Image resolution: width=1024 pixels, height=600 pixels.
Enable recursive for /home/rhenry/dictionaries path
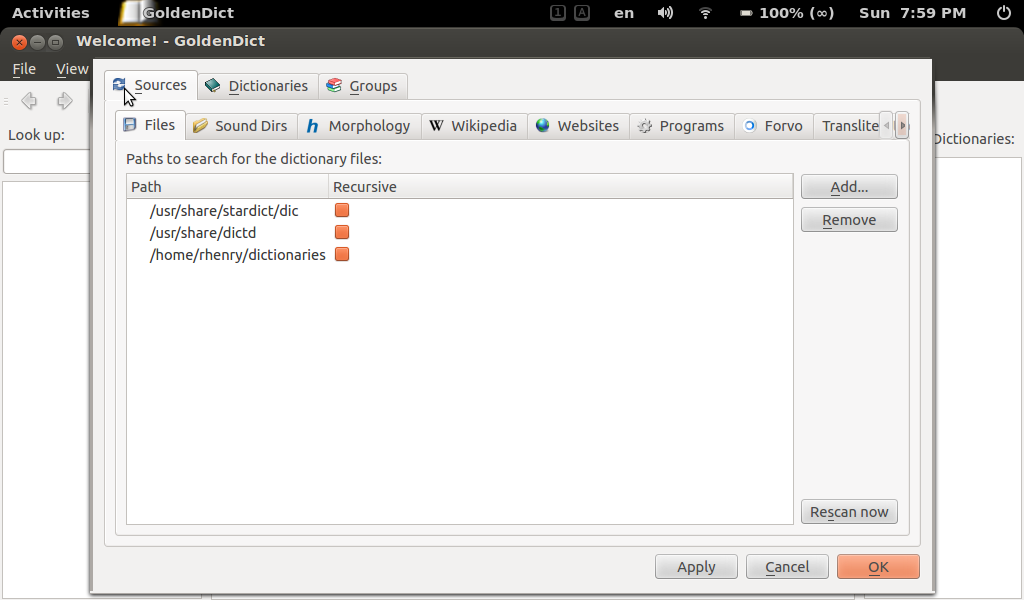[342, 254]
